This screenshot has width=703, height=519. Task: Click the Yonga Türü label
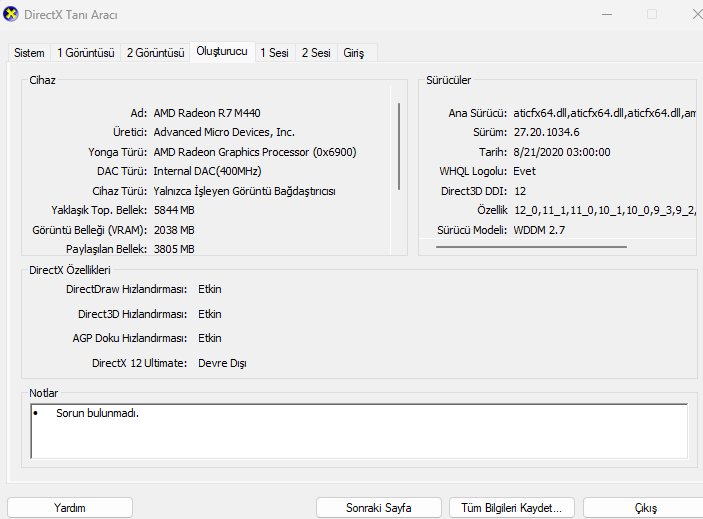point(117,152)
